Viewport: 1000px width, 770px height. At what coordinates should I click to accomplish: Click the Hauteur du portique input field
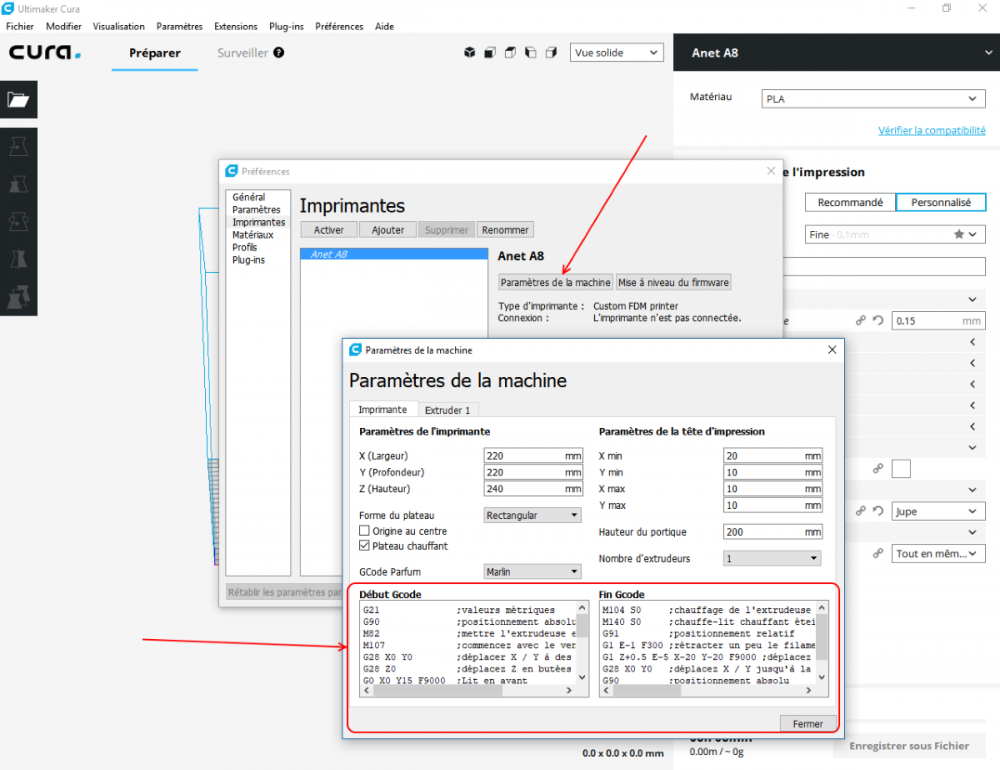[772, 531]
